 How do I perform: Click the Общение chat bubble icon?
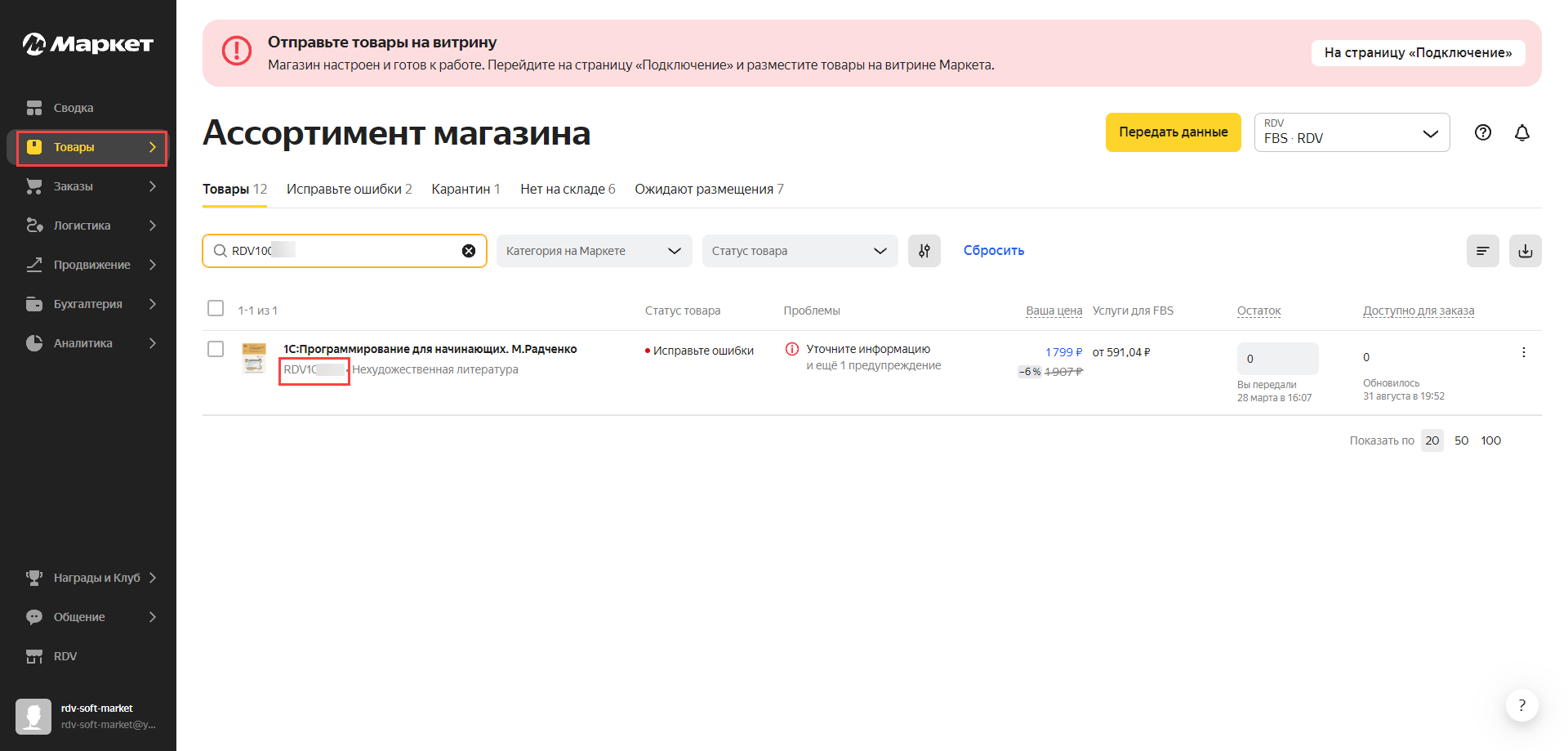click(34, 617)
